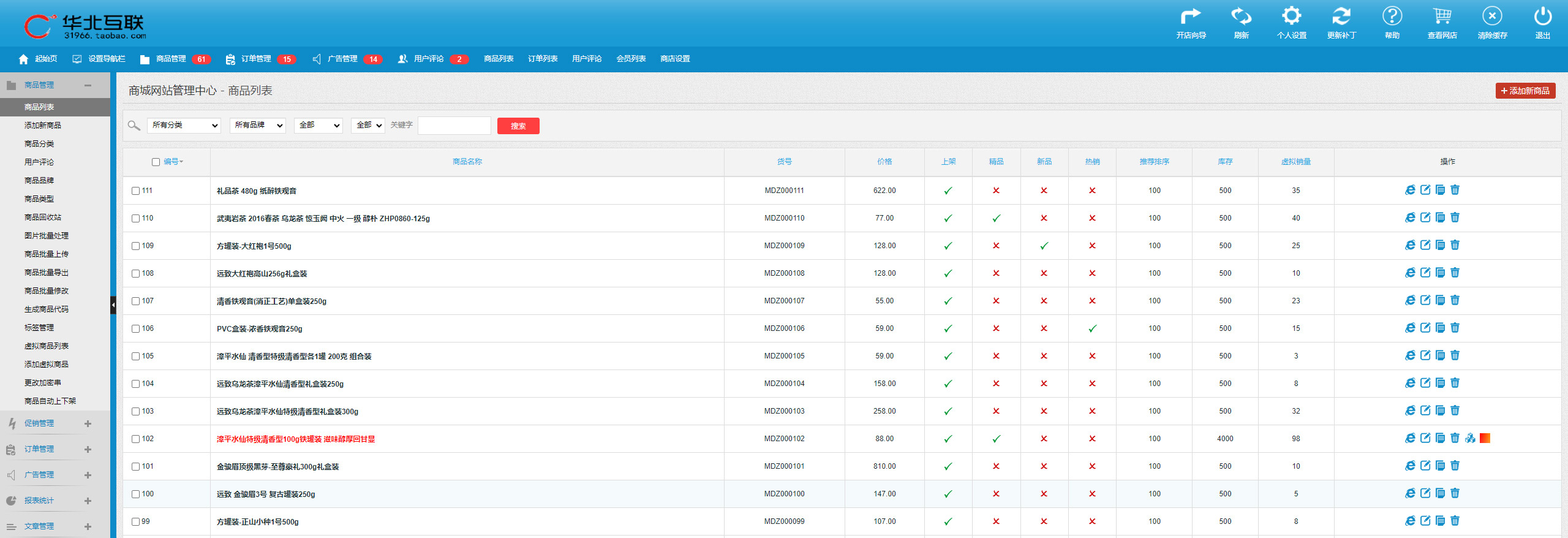
Task: Sort by the 库存 column header
Action: pyautogui.click(x=1225, y=162)
